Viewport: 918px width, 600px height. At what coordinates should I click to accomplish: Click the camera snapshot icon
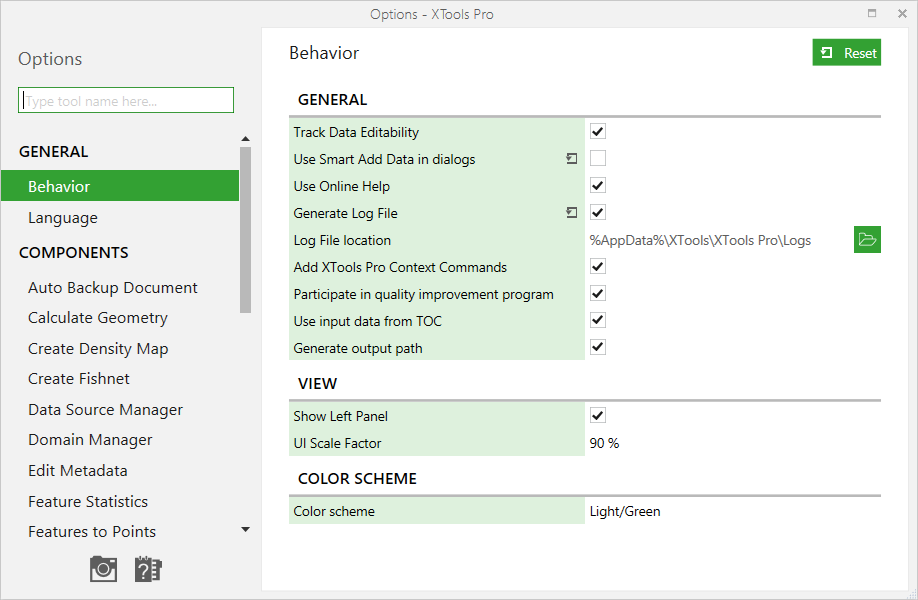(x=103, y=569)
